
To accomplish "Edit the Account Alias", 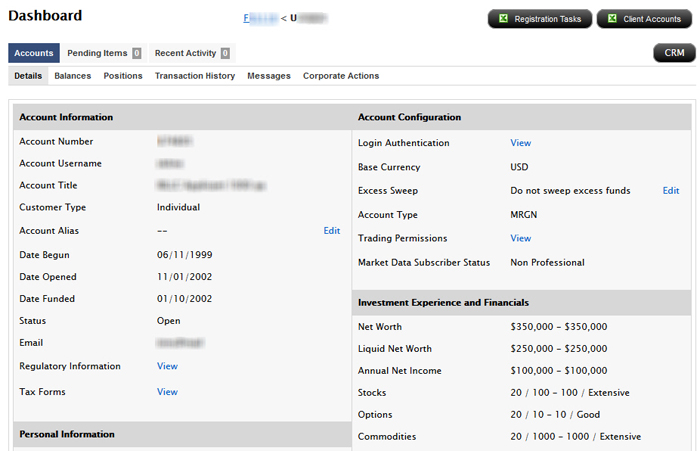I will 332,231.
